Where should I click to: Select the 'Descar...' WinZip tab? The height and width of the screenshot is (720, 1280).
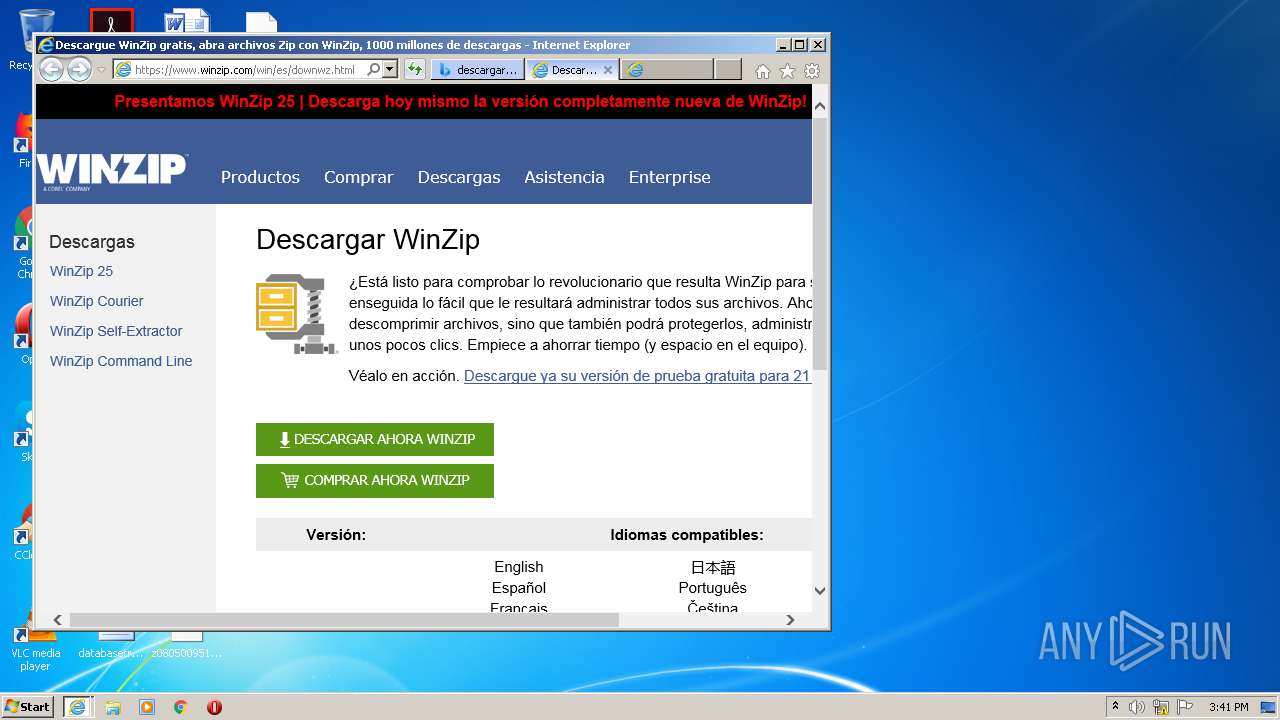click(x=566, y=70)
